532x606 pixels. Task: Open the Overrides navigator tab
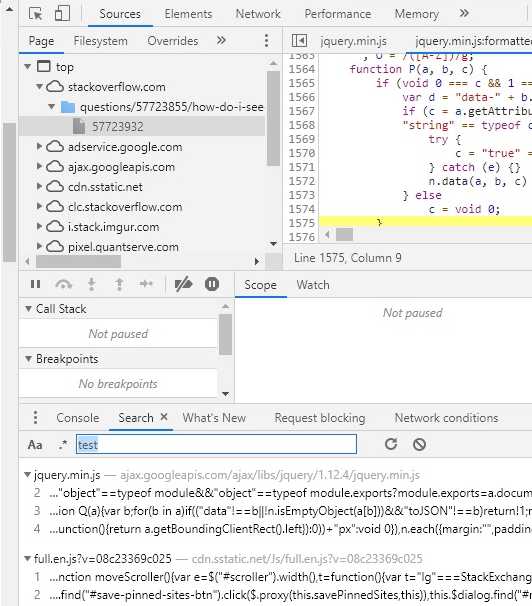[173, 41]
